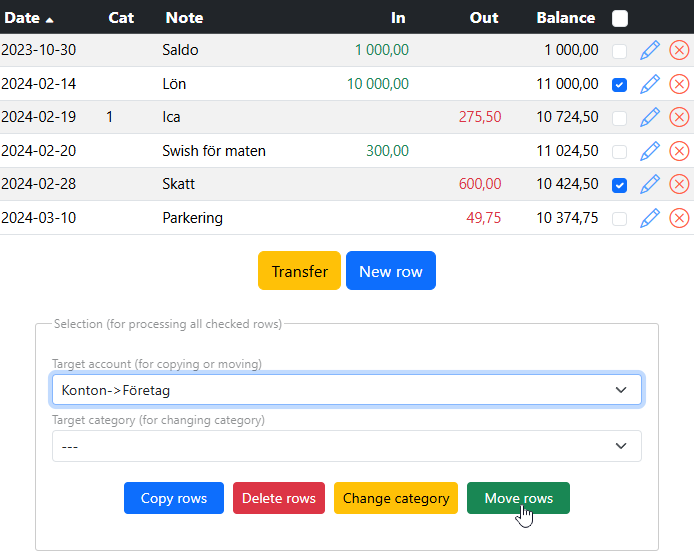Click the Balance column header
Screen dimensions: 694x551
(565, 18)
